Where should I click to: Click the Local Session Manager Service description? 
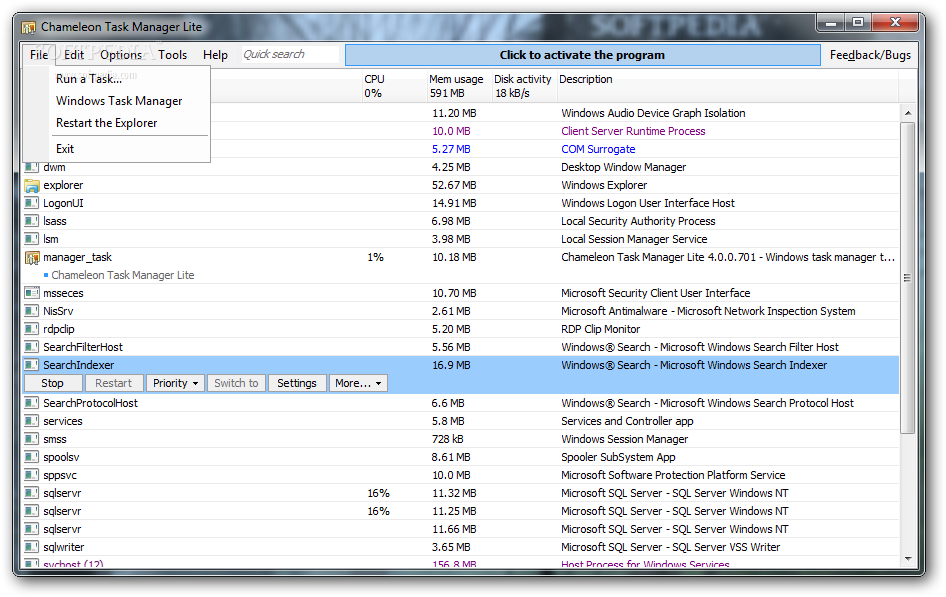pyautogui.click(x=634, y=239)
